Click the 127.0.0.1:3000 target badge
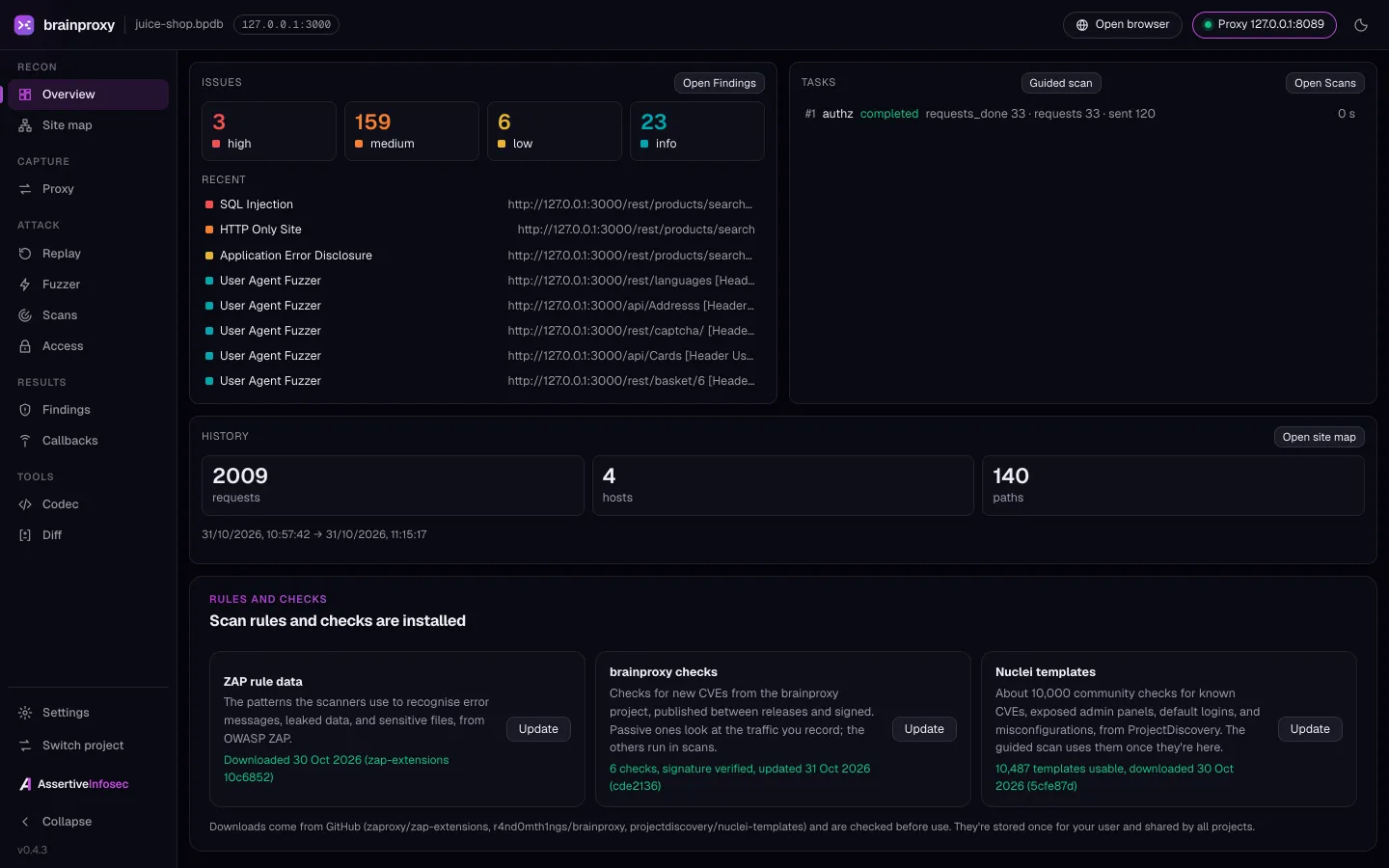The image size is (1389, 868). point(286,25)
